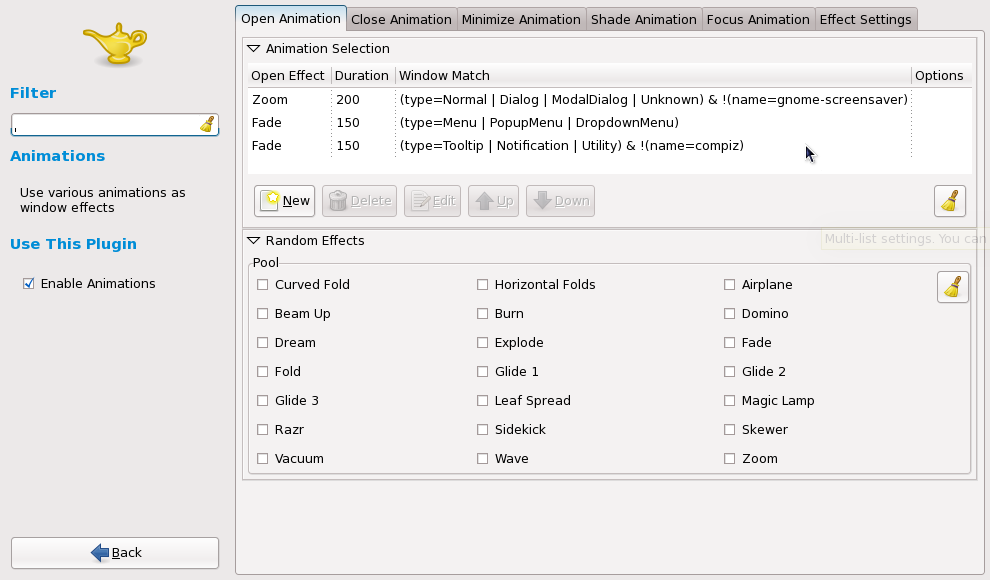Enable the Curved Fold effect checkbox

(263, 285)
